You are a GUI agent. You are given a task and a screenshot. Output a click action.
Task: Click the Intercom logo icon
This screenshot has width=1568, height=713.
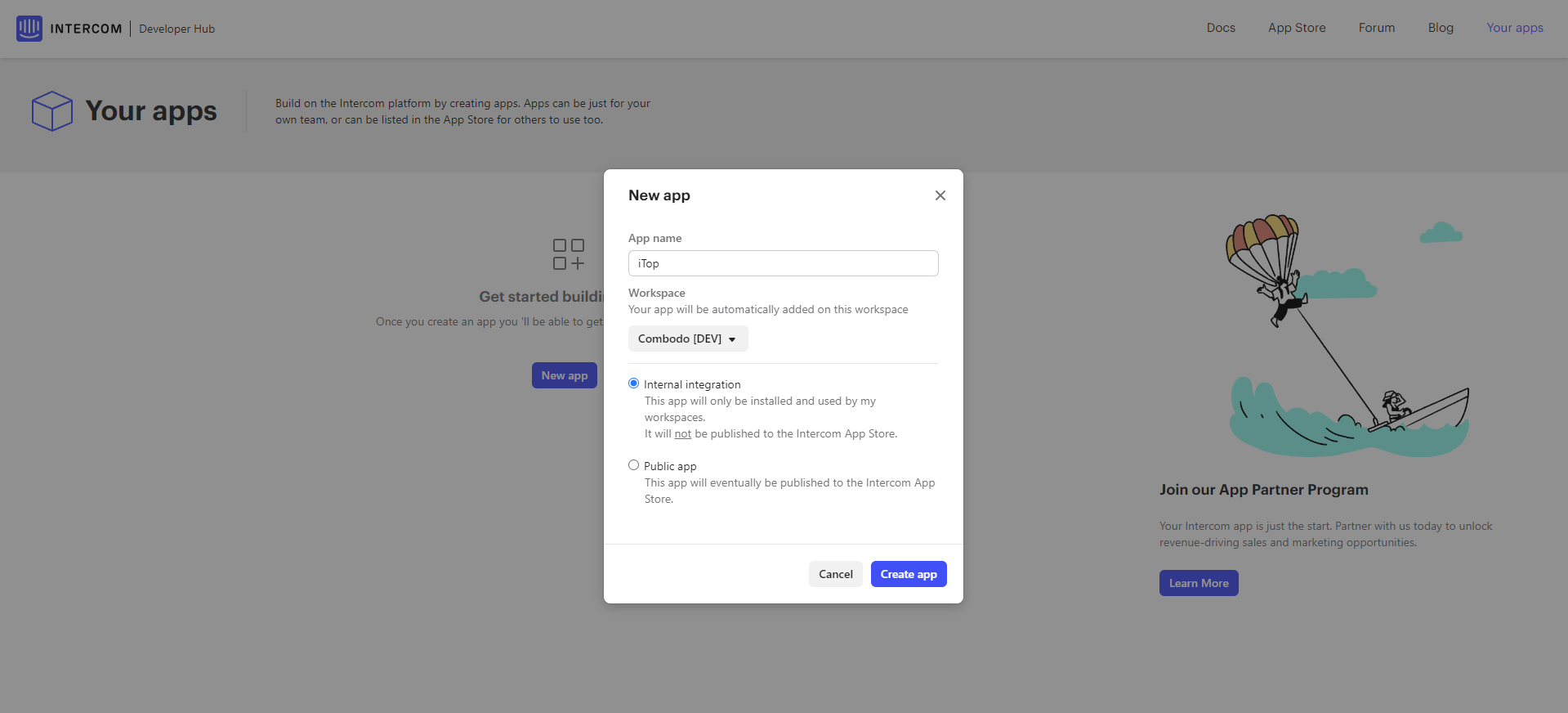coord(29,29)
